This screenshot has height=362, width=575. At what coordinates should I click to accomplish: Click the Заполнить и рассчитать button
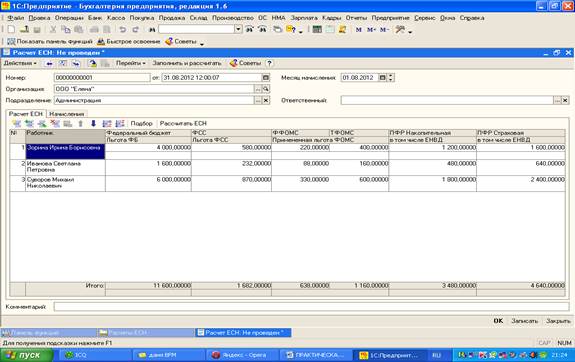(187, 63)
